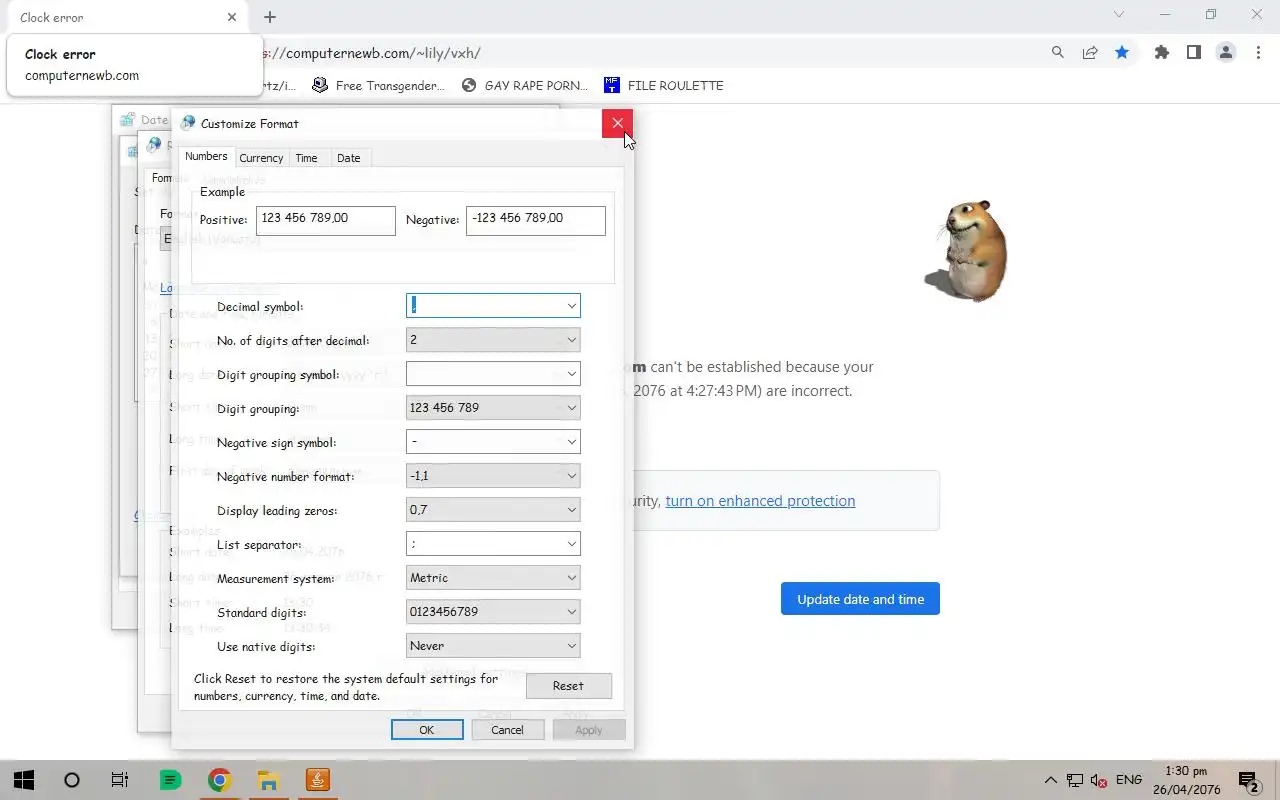1280x800 pixels.
Task: Open the FILE ROULETTE bookmark
Action: point(663,86)
